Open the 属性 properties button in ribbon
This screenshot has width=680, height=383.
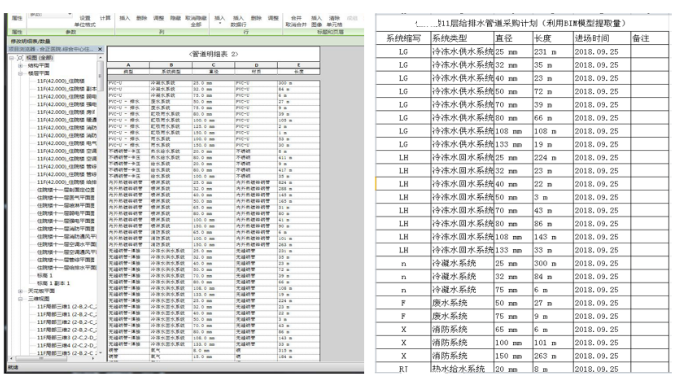point(17,18)
